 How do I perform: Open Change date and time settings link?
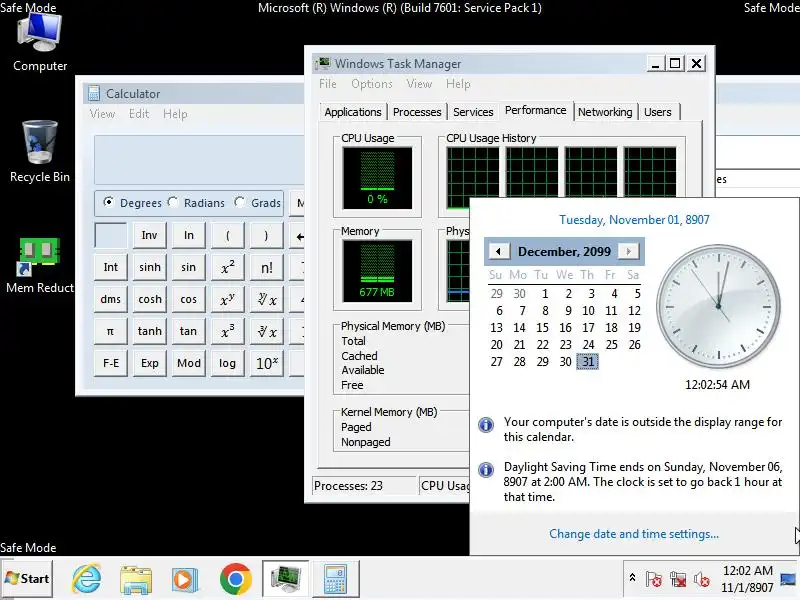(634, 534)
